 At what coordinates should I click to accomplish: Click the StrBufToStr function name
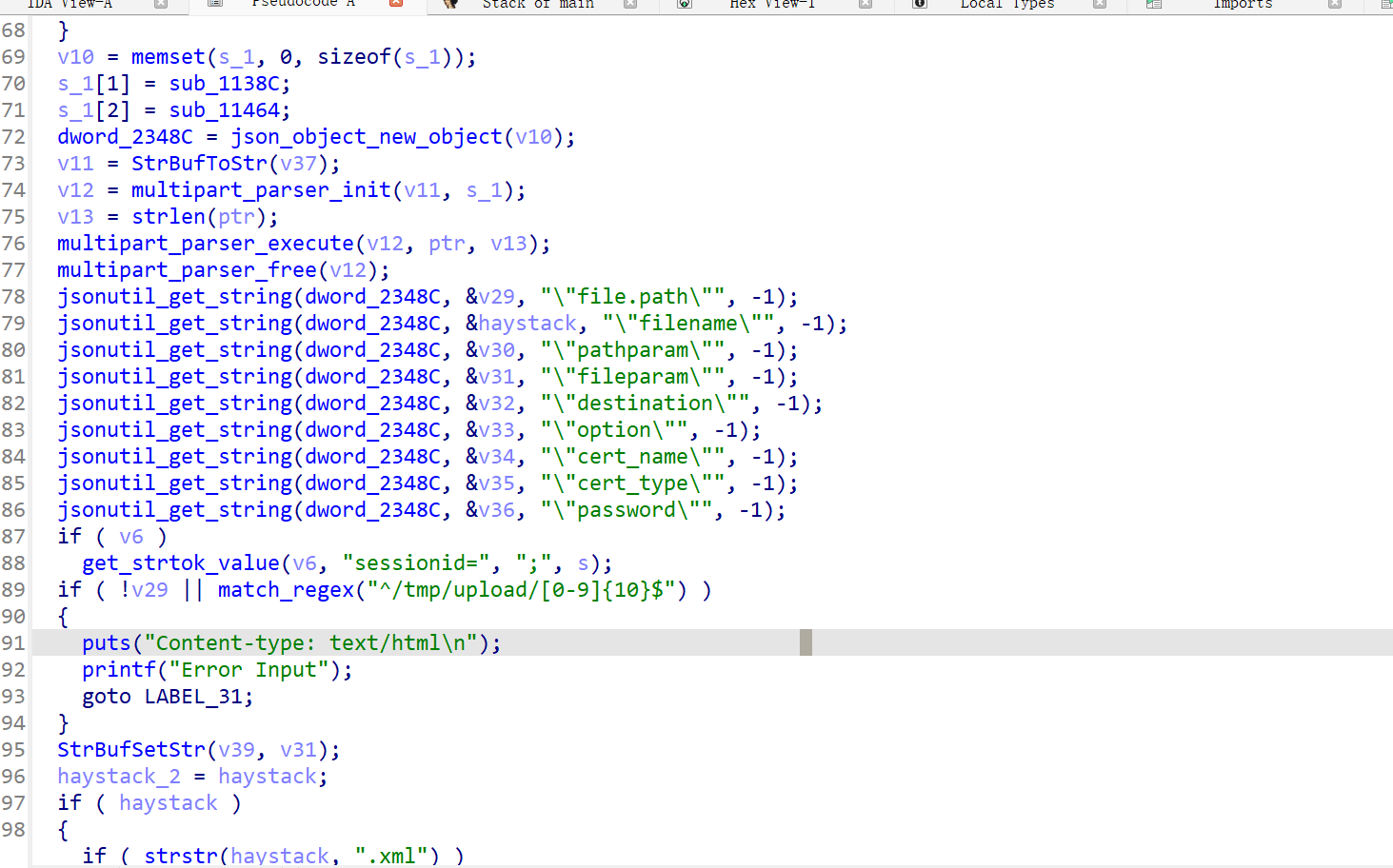click(199, 164)
